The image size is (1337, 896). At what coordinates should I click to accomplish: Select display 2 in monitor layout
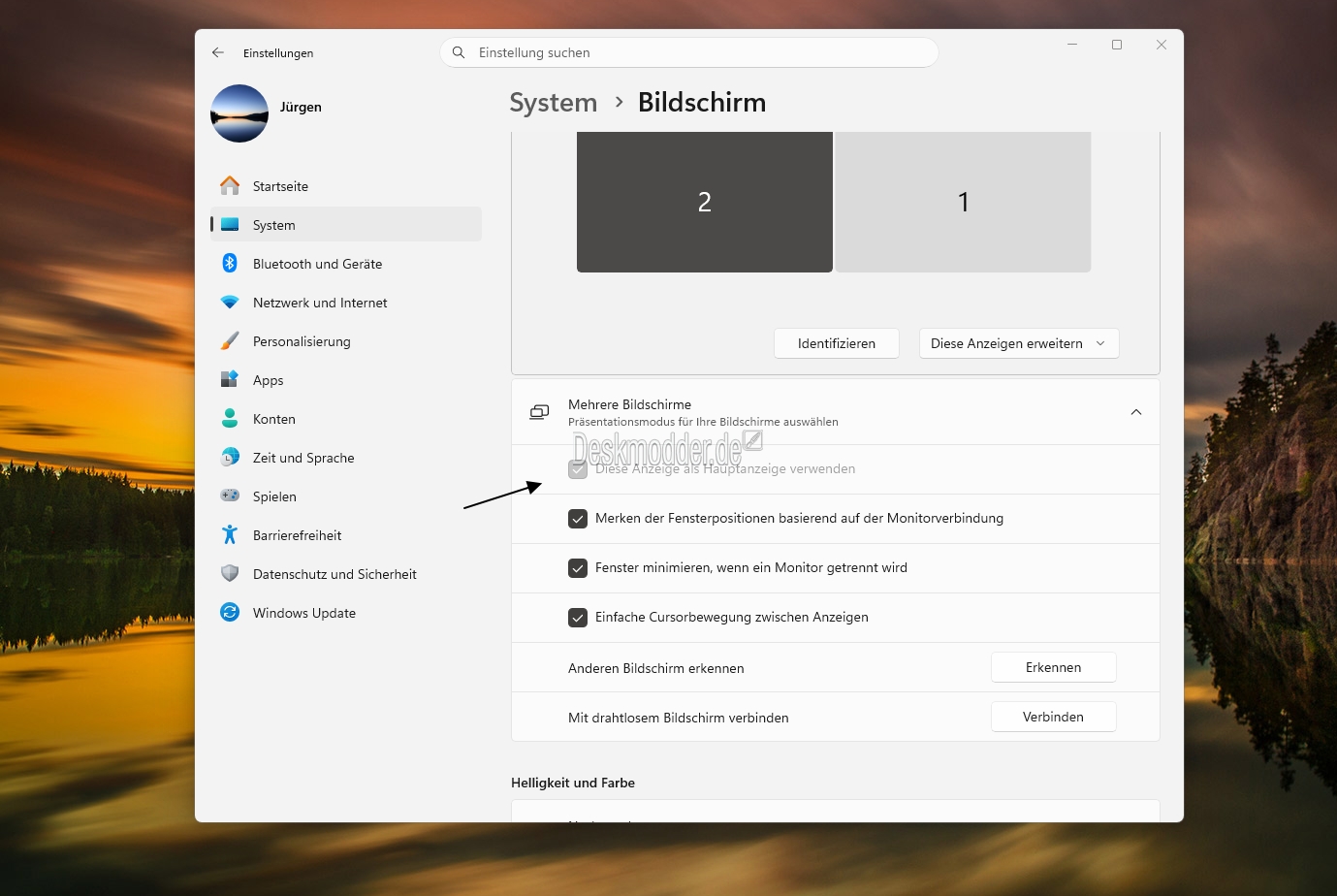[x=704, y=202]
